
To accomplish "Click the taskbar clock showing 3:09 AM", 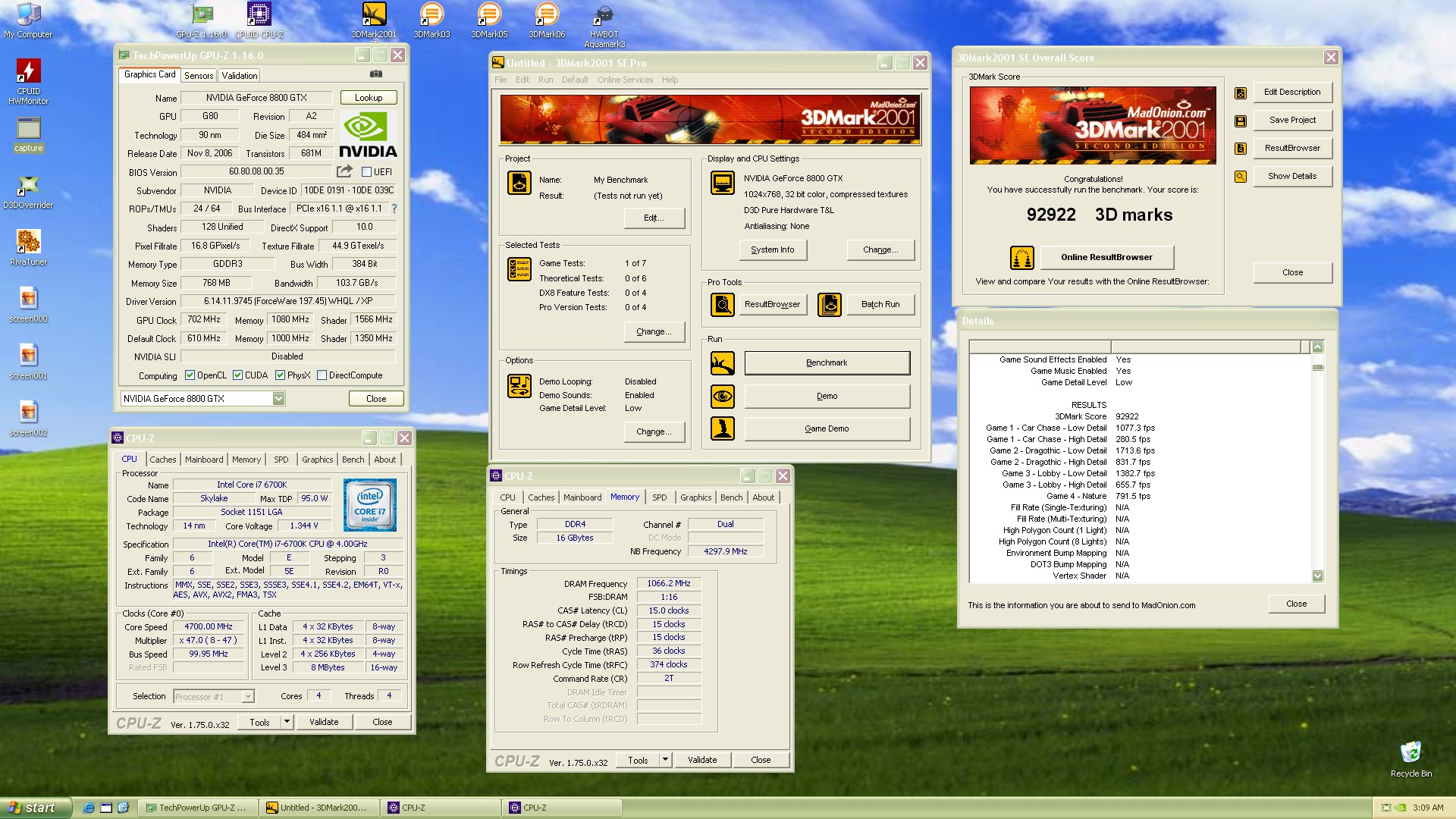I will click(x=1427, y=808).
